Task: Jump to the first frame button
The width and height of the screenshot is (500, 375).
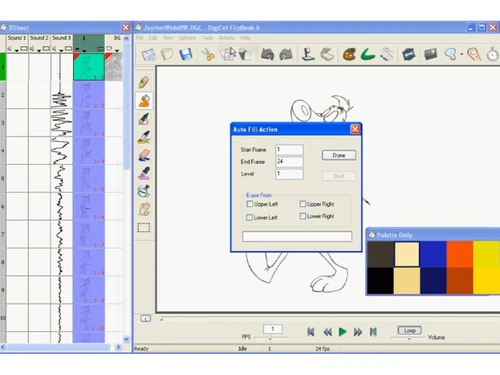Action: (311, 332)
